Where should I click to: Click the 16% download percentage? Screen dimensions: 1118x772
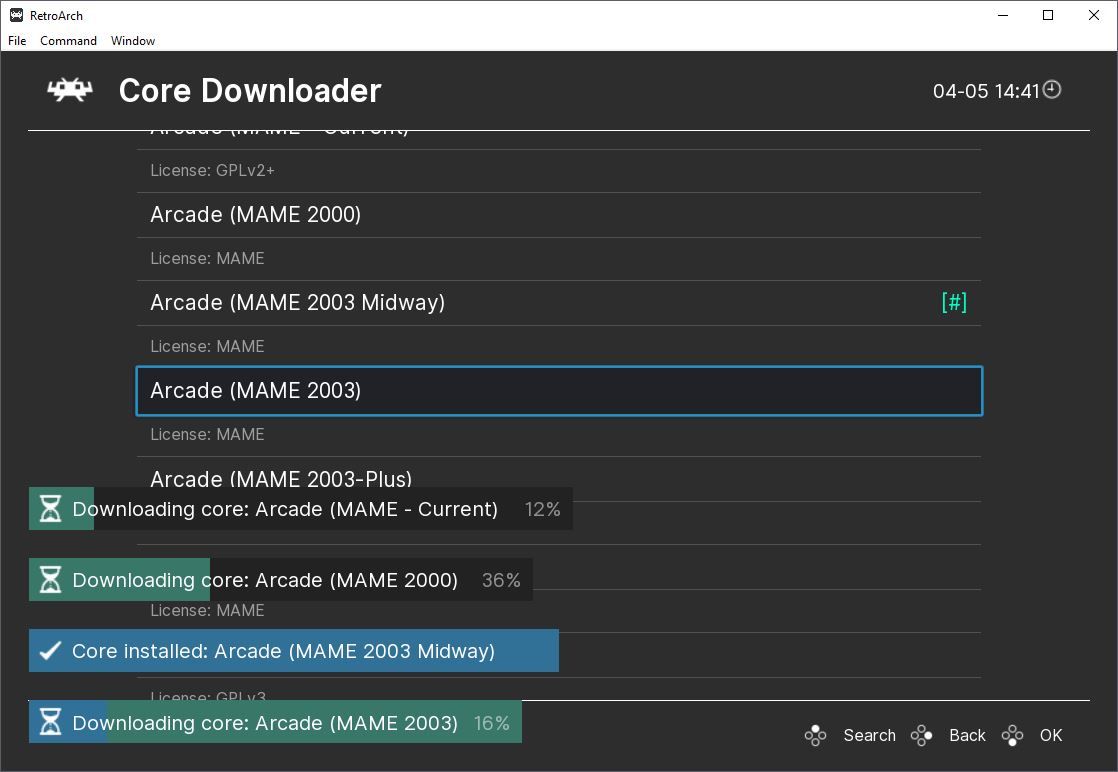coord(491,723)
